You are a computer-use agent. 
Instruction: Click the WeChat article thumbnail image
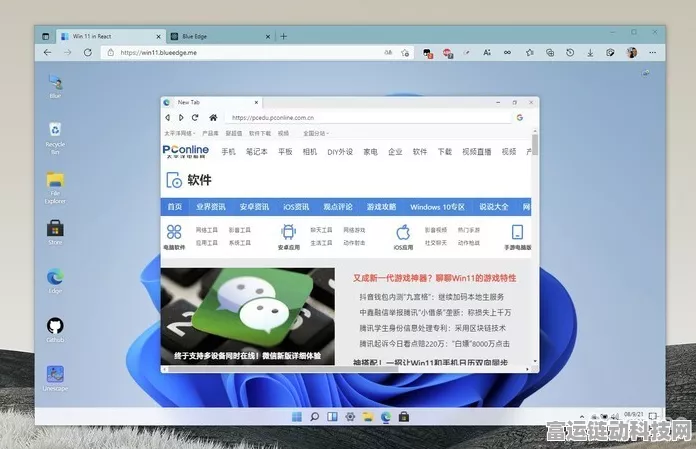[x=248, y=316]
